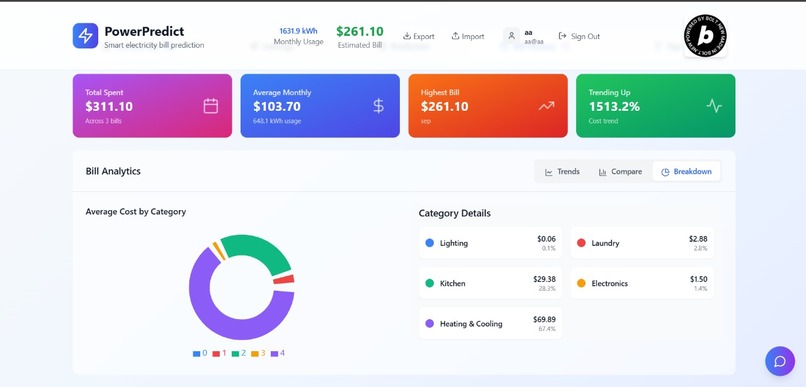
Task: Click the Category Details heading
Action: [x=454, y=213]
